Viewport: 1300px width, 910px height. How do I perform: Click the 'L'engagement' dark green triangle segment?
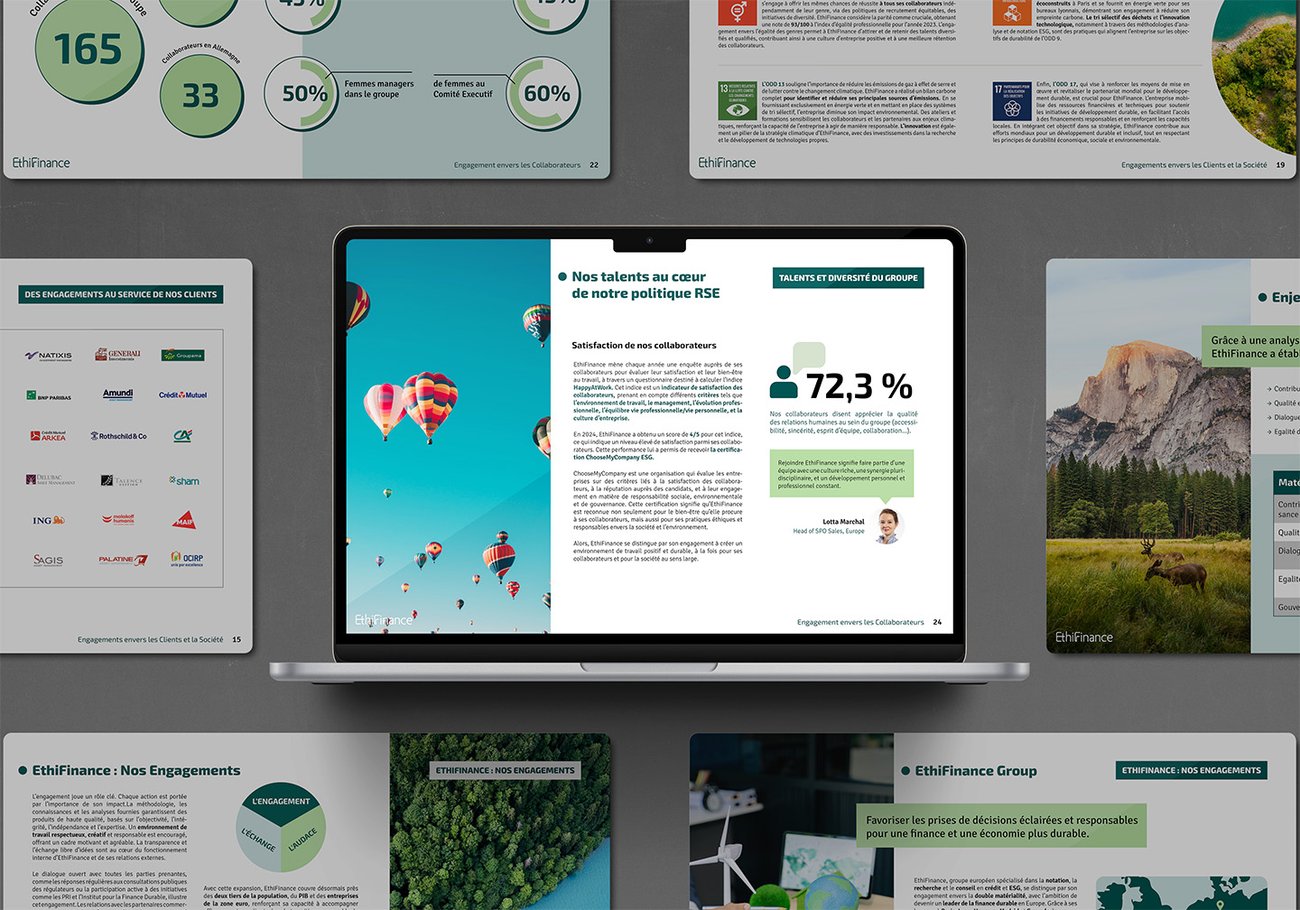pos(282,804)
